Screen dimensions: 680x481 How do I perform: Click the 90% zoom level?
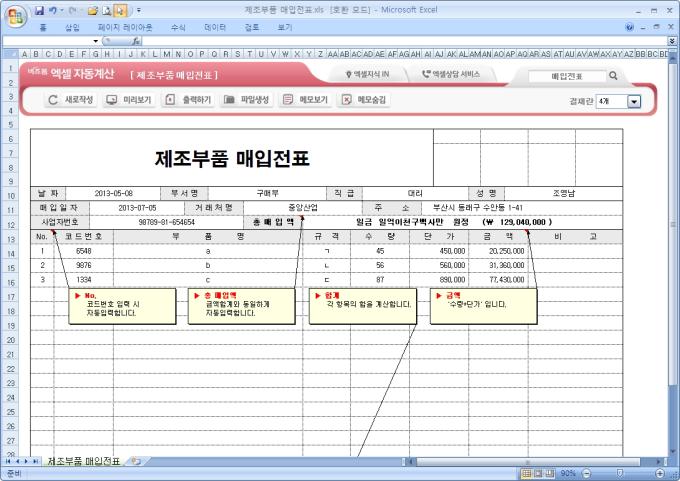coord(568,474)
